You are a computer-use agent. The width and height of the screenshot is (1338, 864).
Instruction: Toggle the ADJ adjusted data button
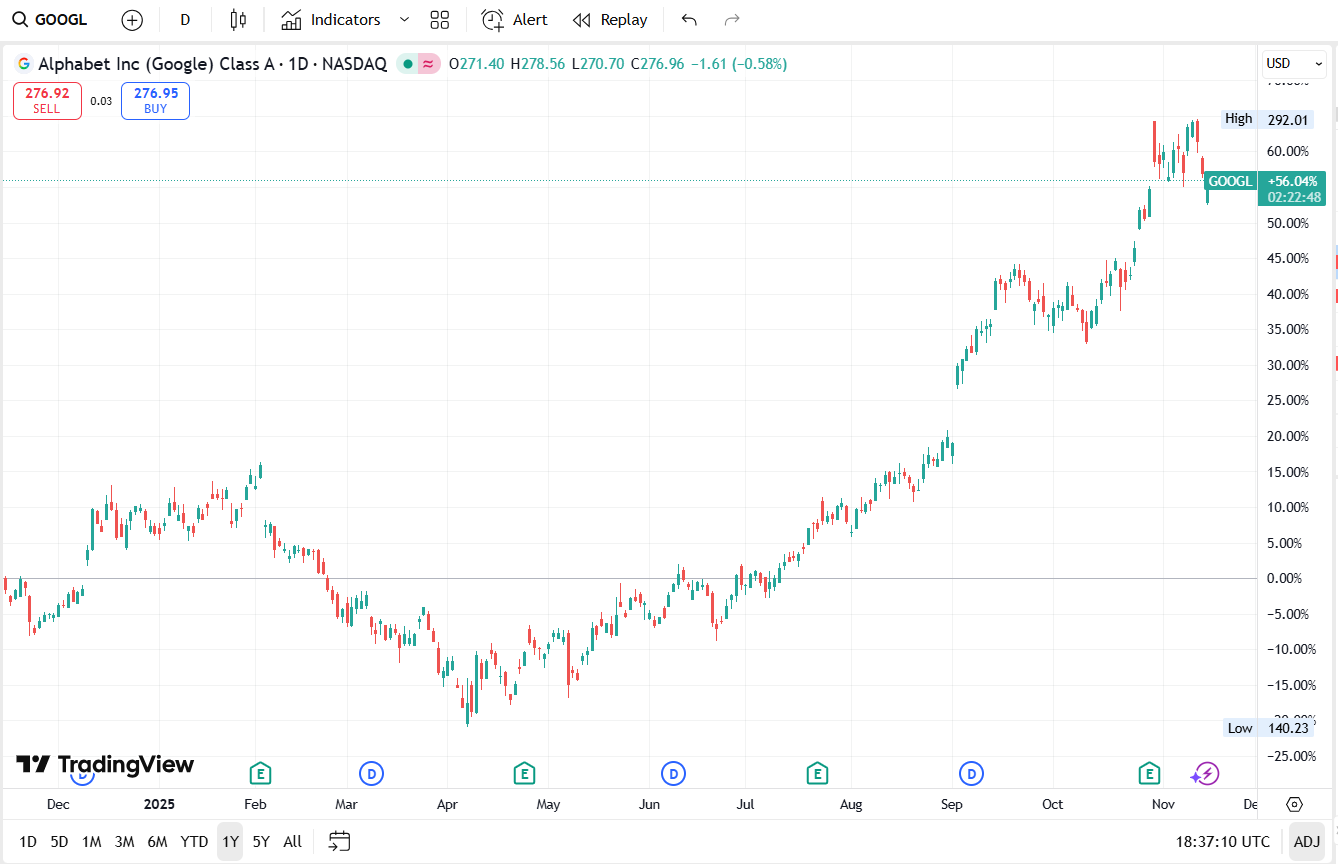(1307, 842)
